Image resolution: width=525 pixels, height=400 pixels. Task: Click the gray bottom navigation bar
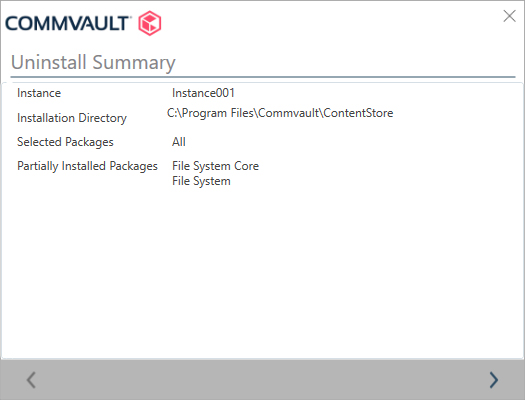[262, 380]
